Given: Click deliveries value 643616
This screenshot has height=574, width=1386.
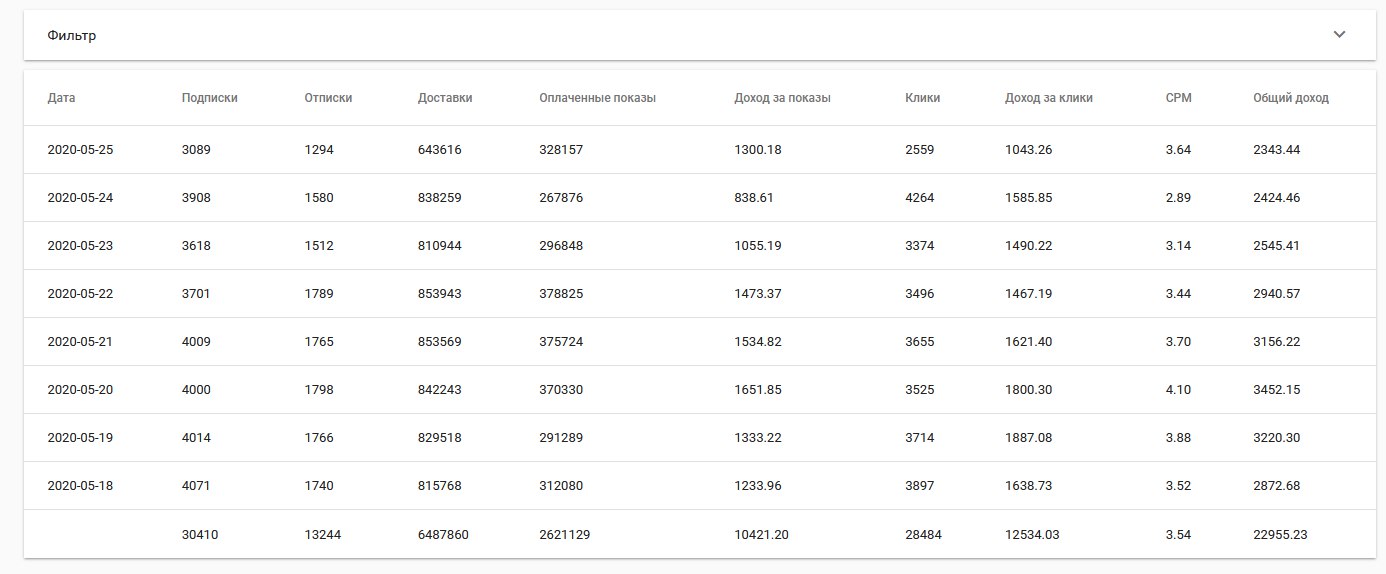Looking at the screenshot, I should coord(440,150).
